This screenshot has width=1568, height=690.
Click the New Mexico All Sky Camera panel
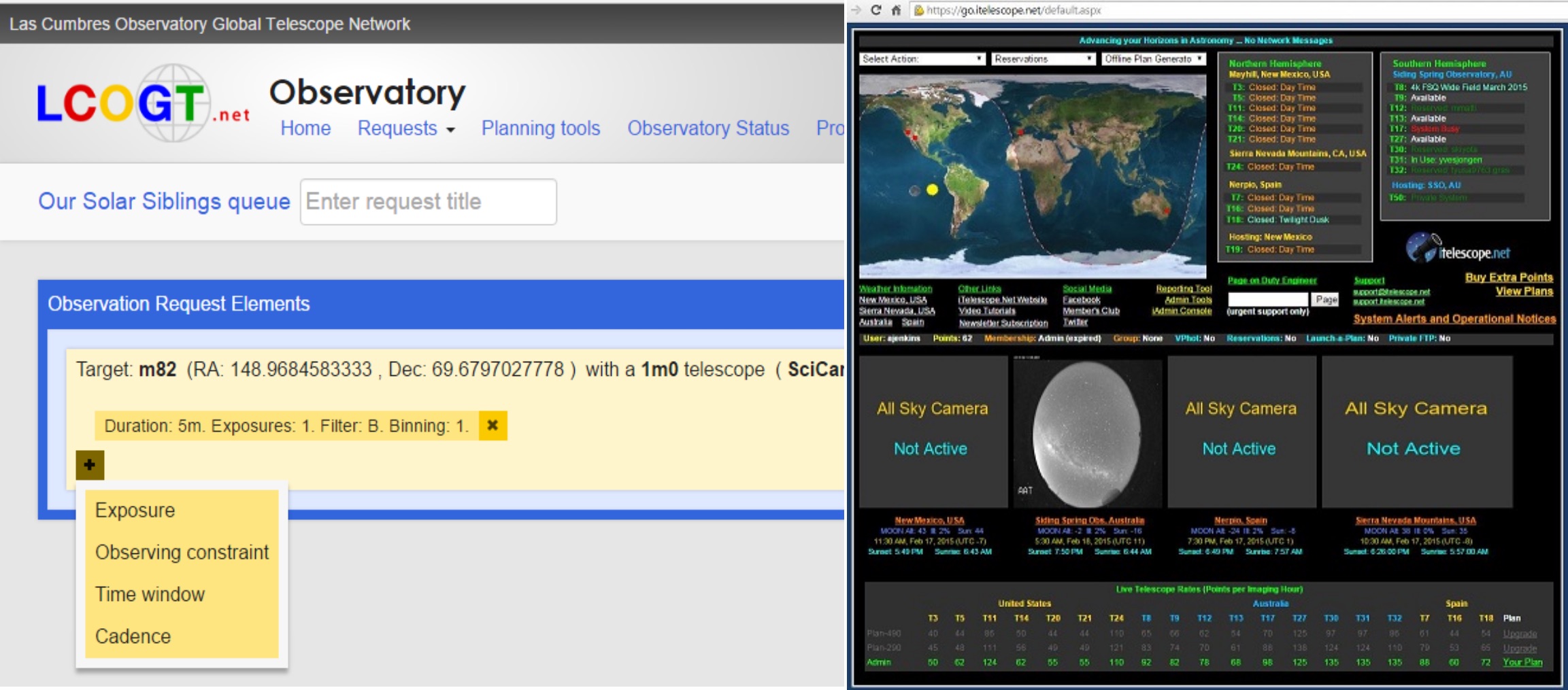933,432
